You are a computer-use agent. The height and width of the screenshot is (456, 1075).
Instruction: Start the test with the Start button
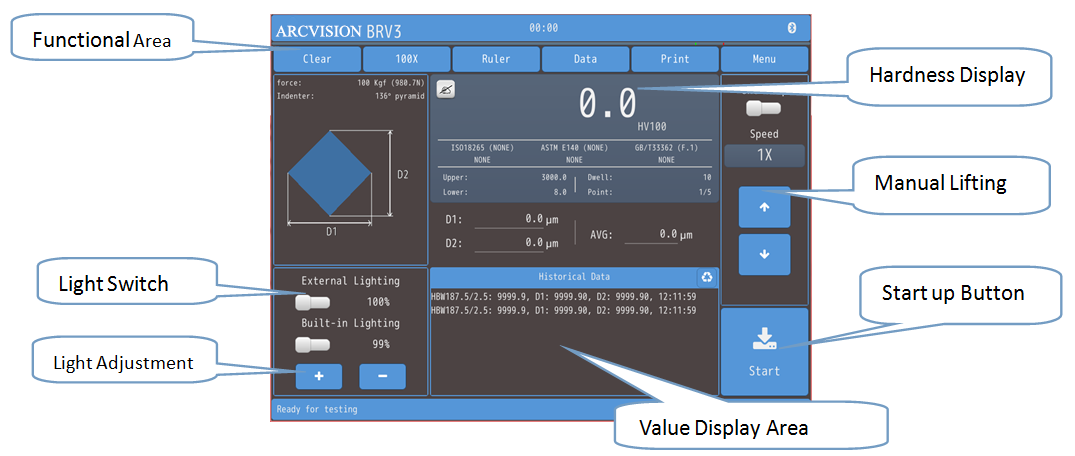764,352
